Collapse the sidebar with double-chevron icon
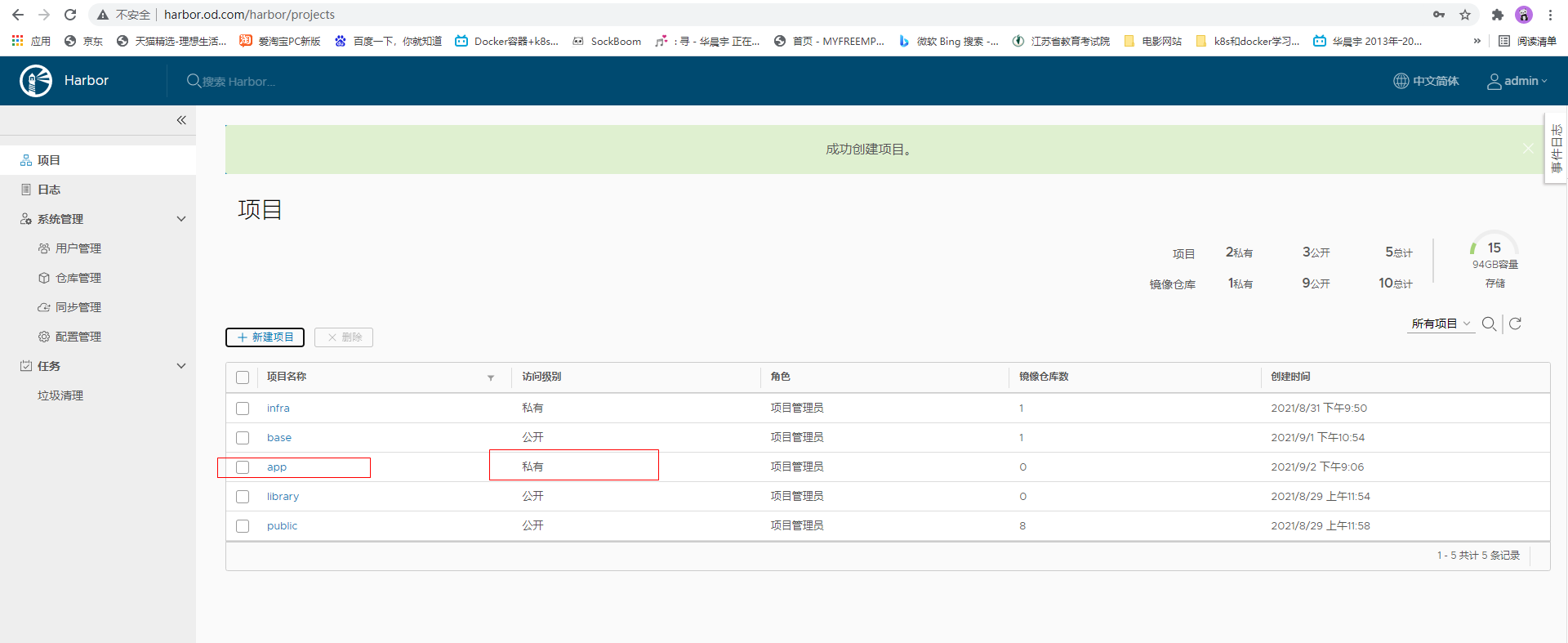This screenshot has width=1568, height=643. pyautogui.click(x=181, y=120)
